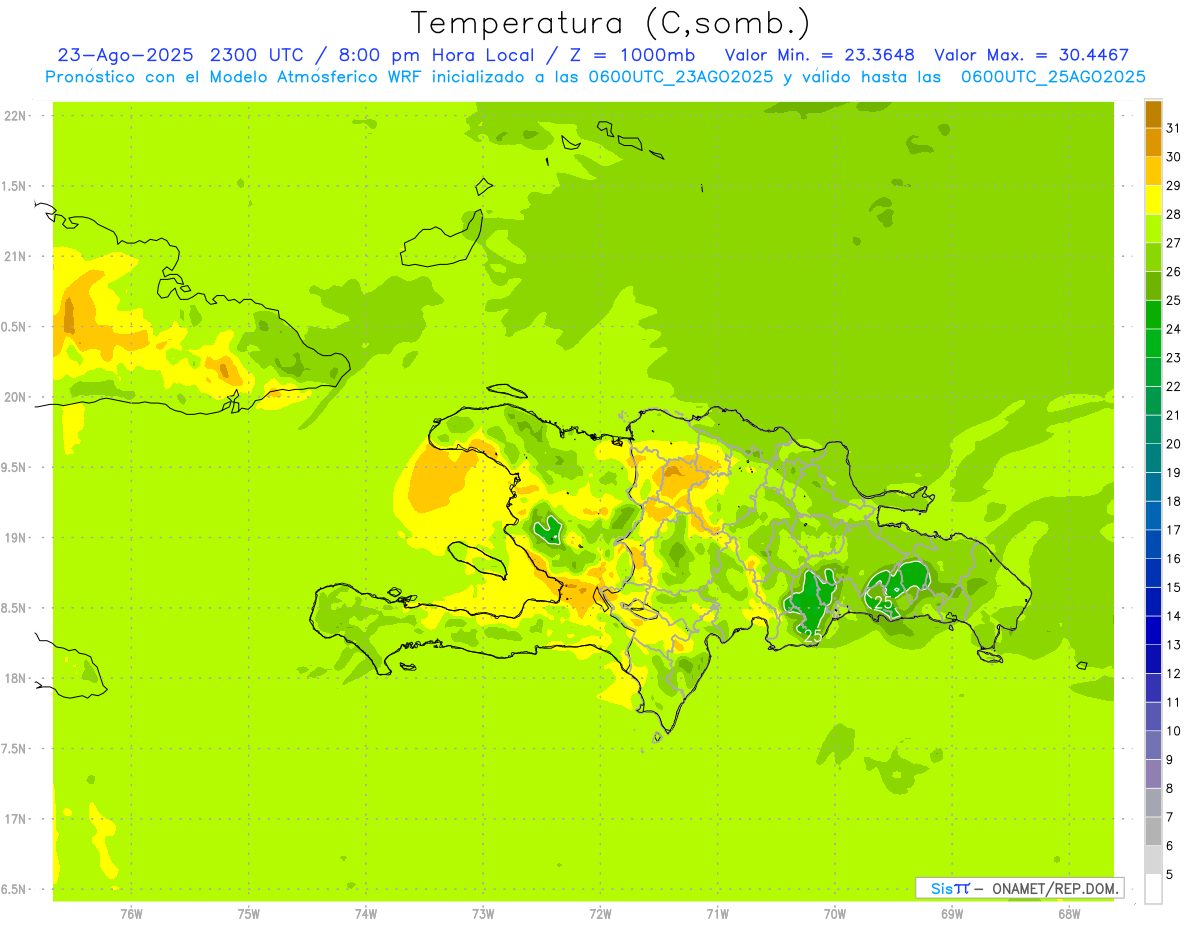Click the "72W" longitude axis label
Screen dimensions: 1200x927
600,914
